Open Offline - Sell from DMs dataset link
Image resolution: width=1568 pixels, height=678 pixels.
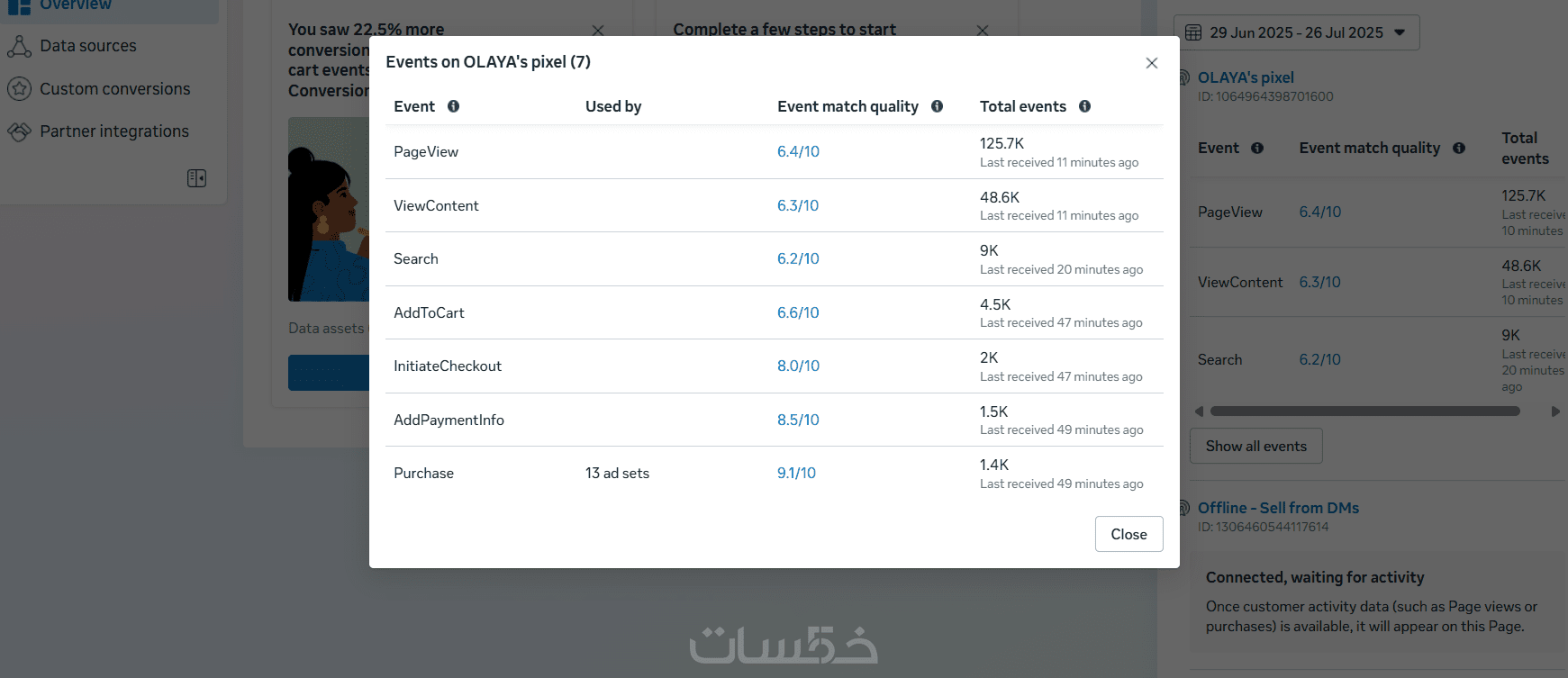point(1278,508)
